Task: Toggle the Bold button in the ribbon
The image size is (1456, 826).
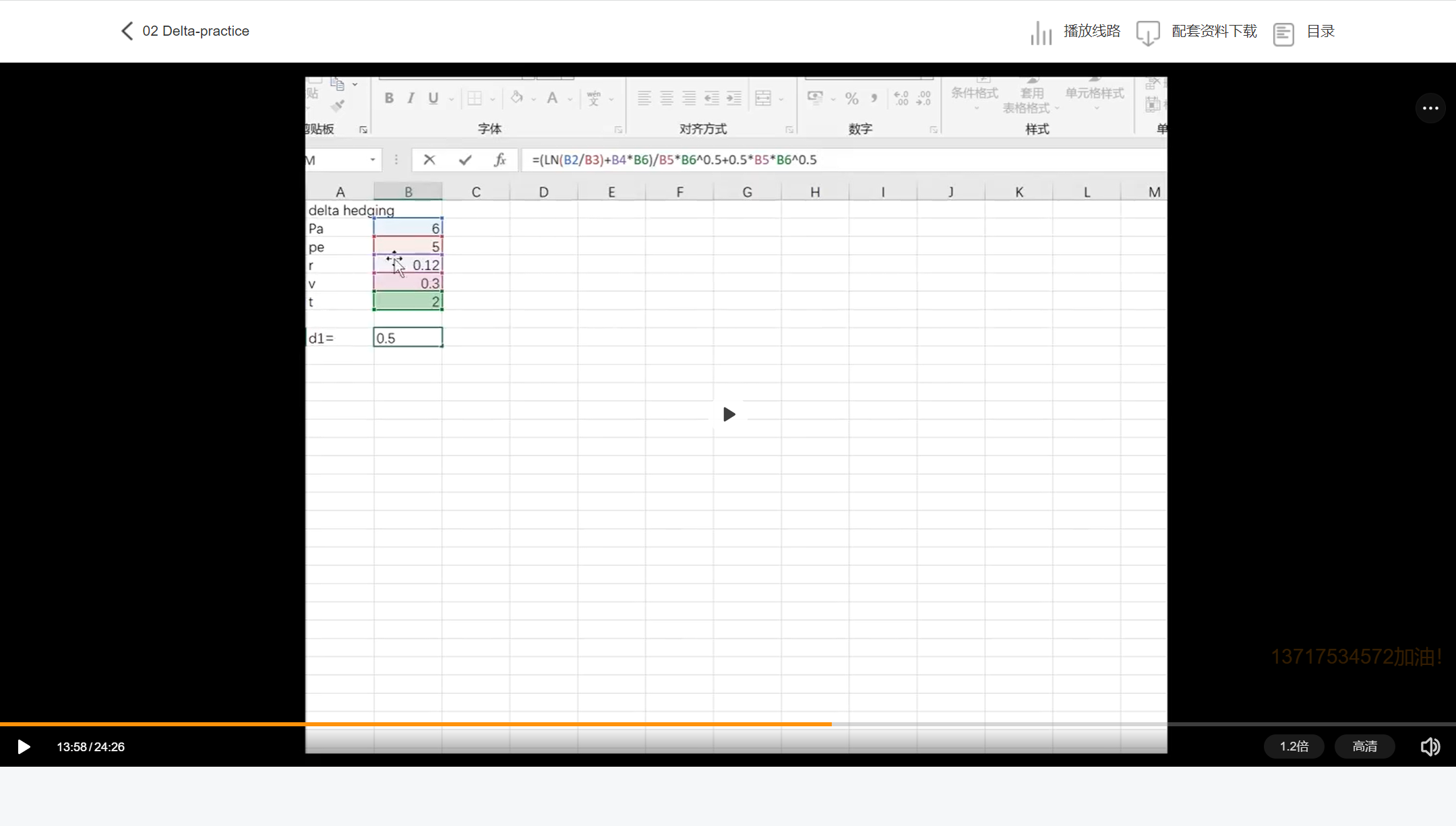Action: click(389, 98)
